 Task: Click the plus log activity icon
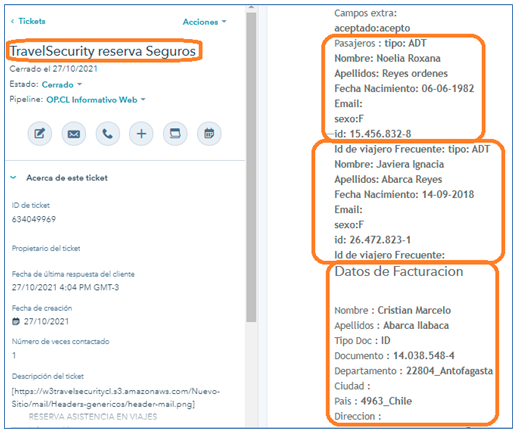click(141, 134)
